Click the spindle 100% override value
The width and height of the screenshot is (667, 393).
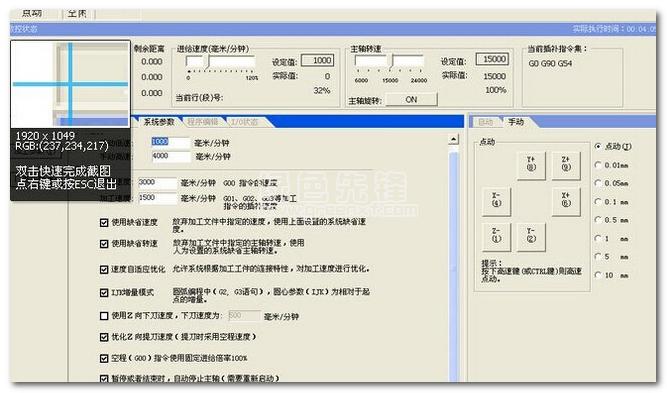coord(496,90)
